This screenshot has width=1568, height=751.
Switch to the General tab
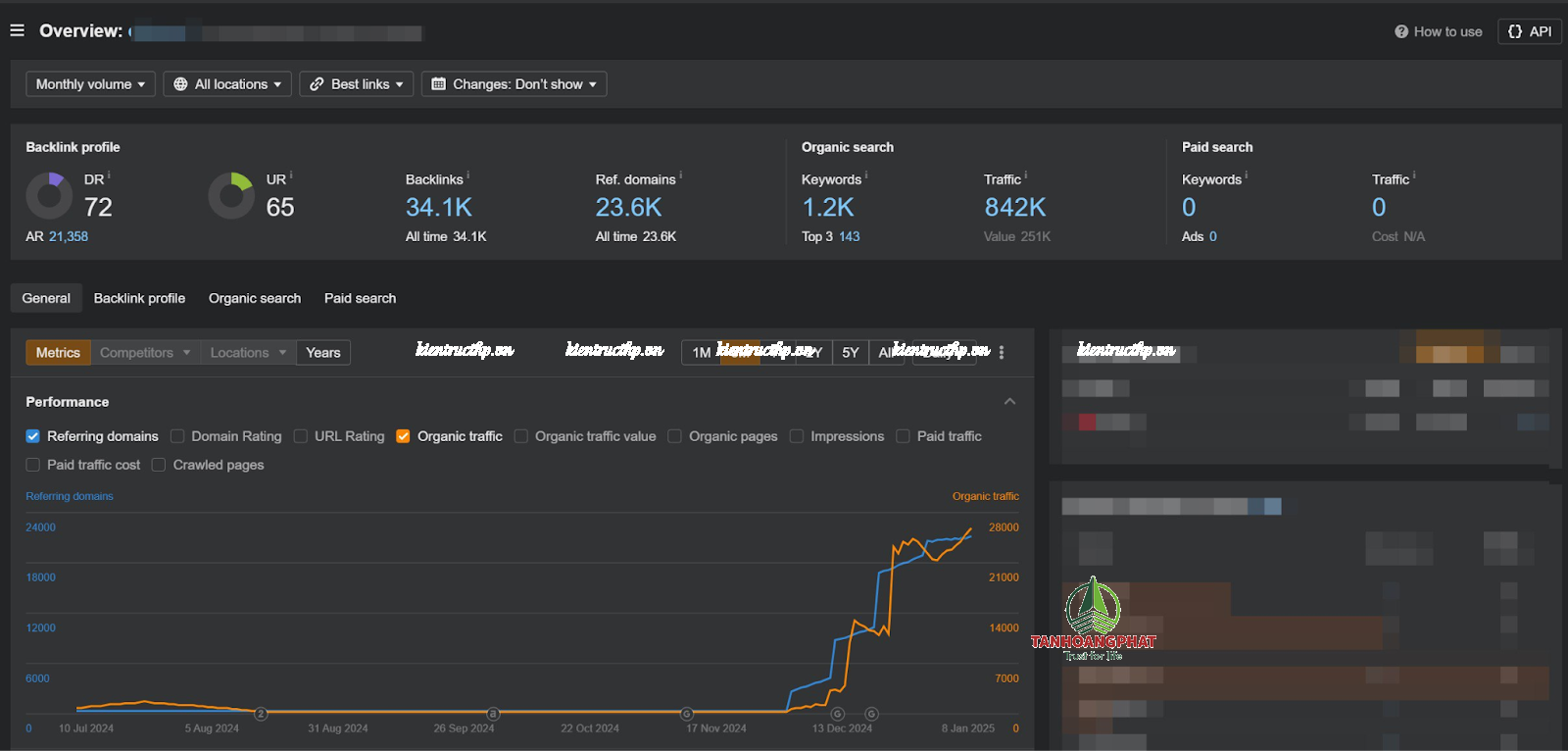click(x=46, y=298)
